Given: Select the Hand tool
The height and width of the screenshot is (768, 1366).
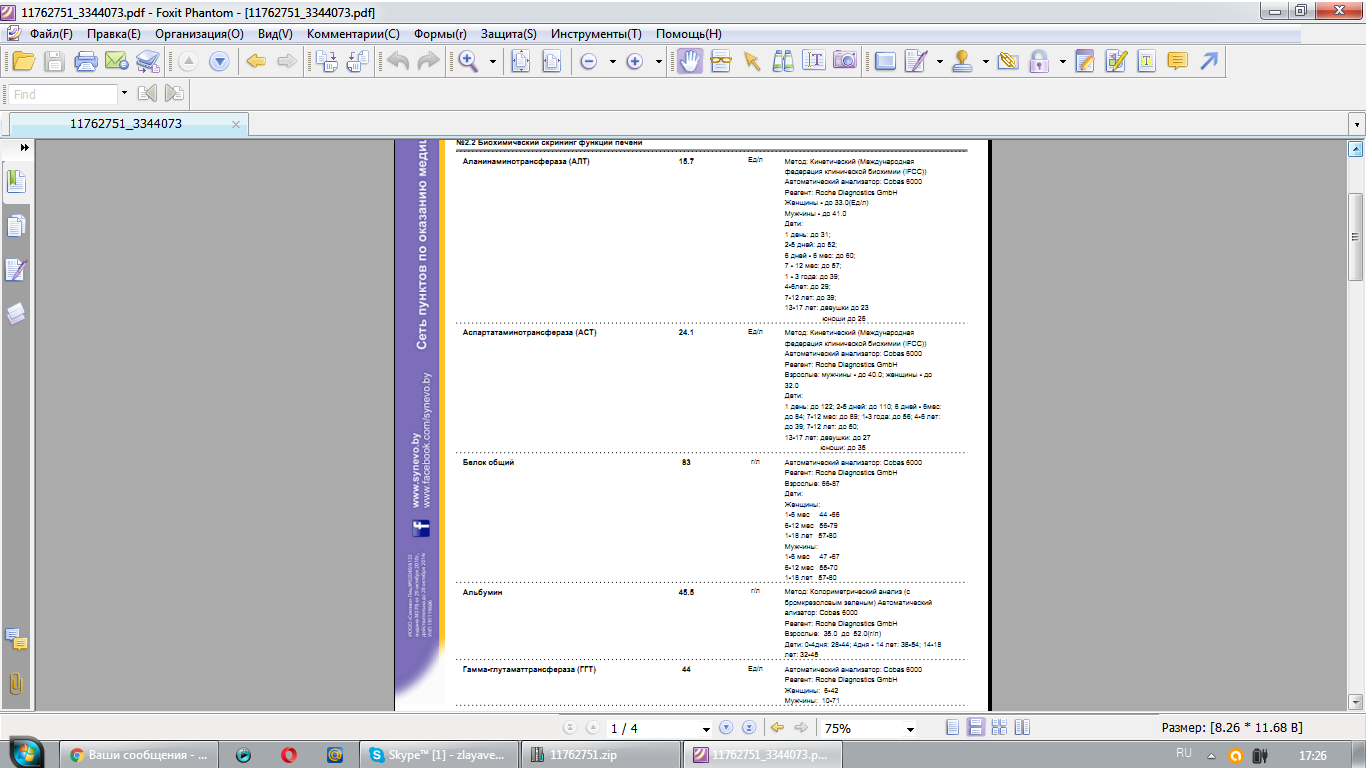Looking at the screenshot, I should [x=689, y=61].
